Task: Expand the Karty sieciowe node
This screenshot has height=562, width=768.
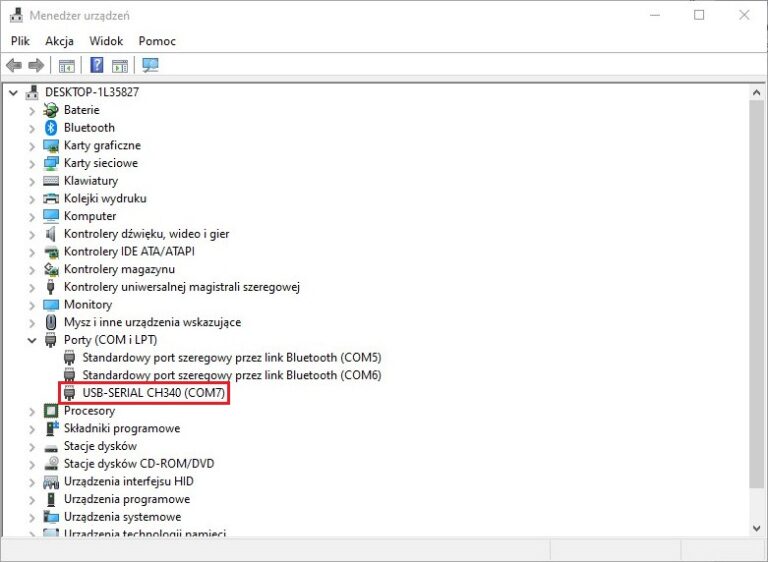Action: [x=32, y=163]
